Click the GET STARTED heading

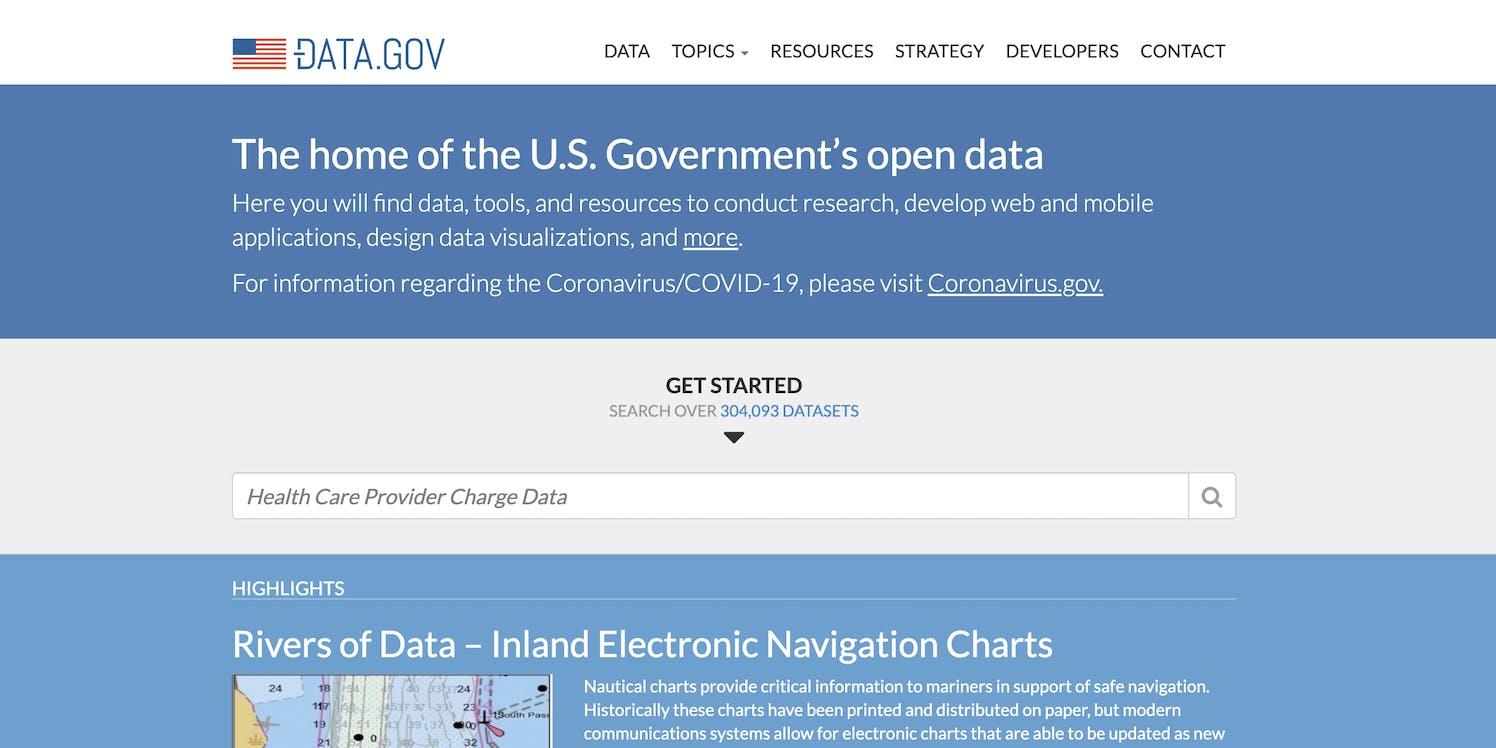point(734,385)
